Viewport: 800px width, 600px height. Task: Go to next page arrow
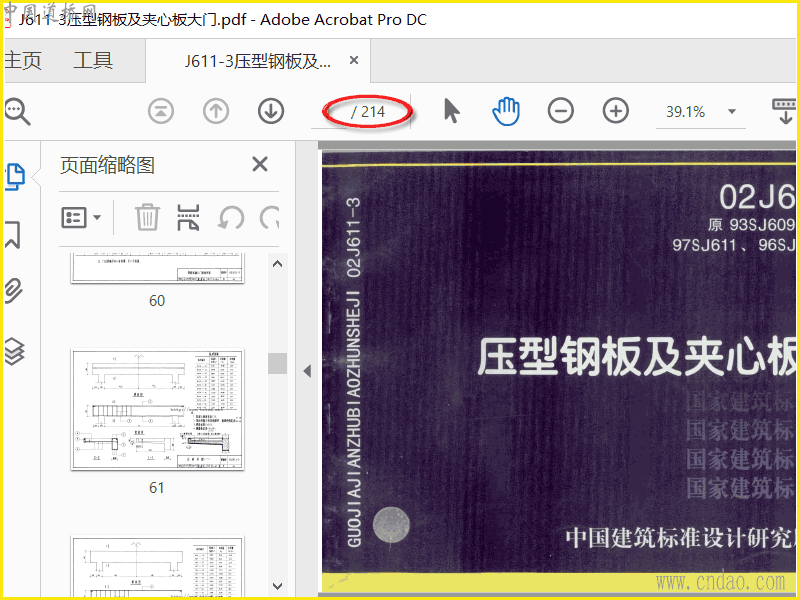[x=271, y=111]
